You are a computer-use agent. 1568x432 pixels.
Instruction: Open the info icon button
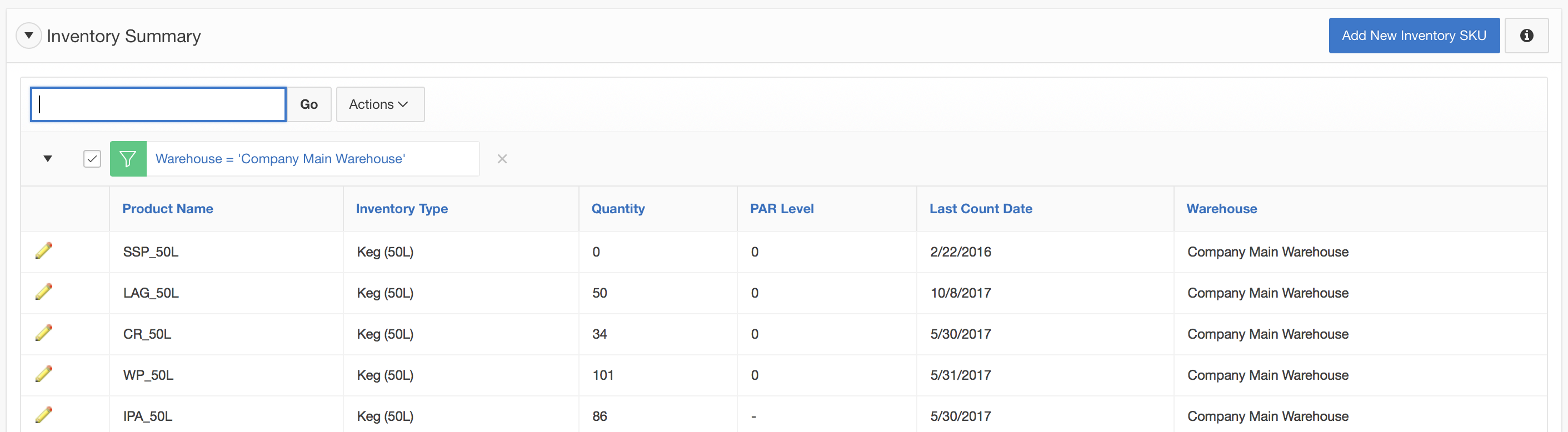(1526, 36)
